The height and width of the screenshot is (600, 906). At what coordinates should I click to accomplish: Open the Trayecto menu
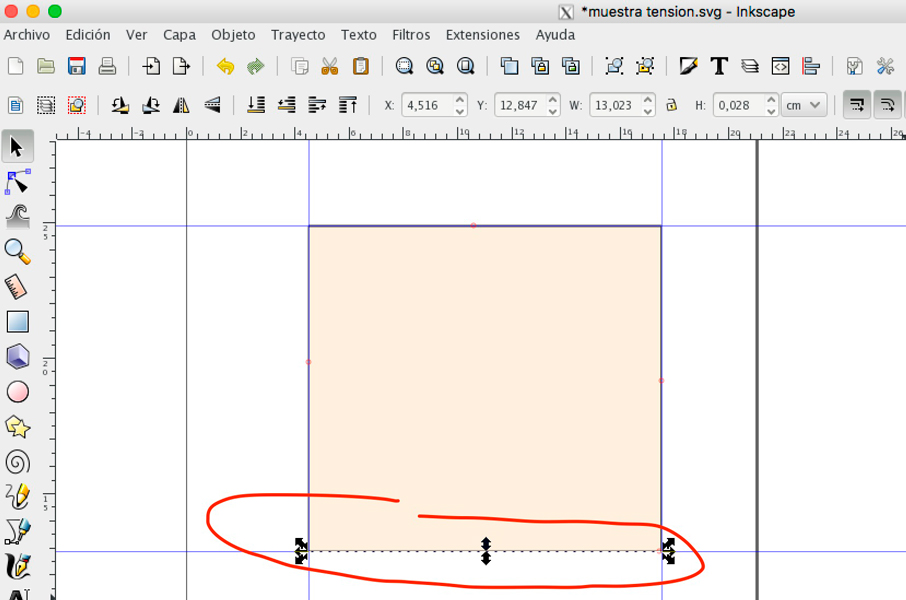click(297, 34)
